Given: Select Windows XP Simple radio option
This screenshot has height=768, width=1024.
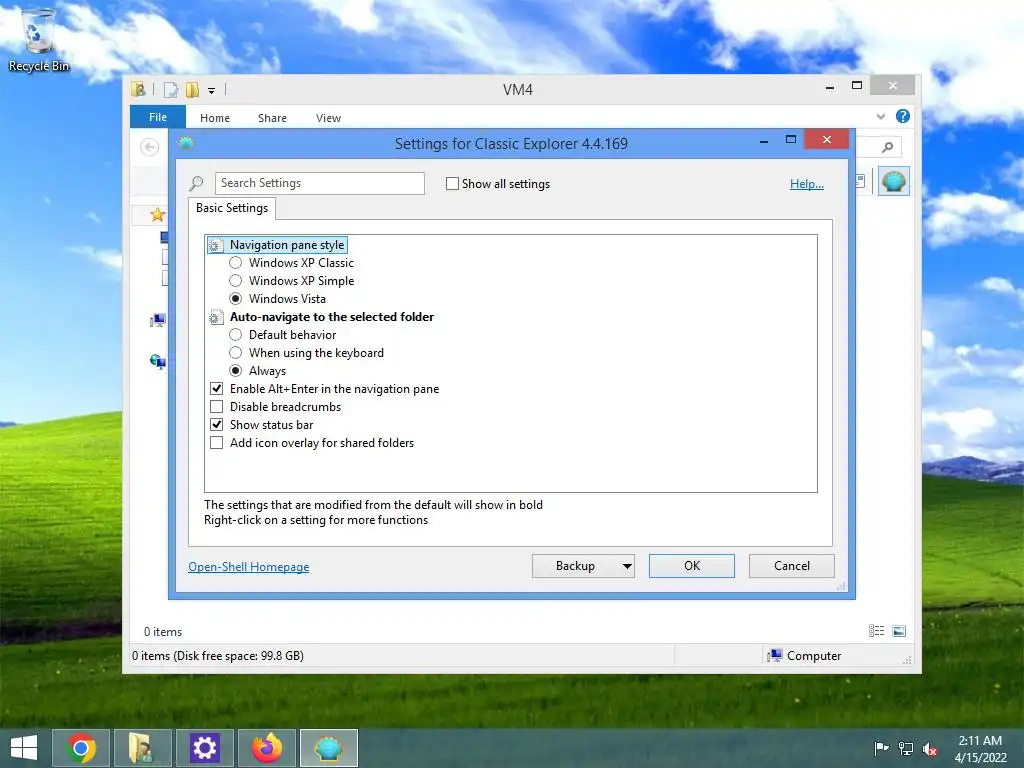Looking at the screenshot, I should 236,281.
